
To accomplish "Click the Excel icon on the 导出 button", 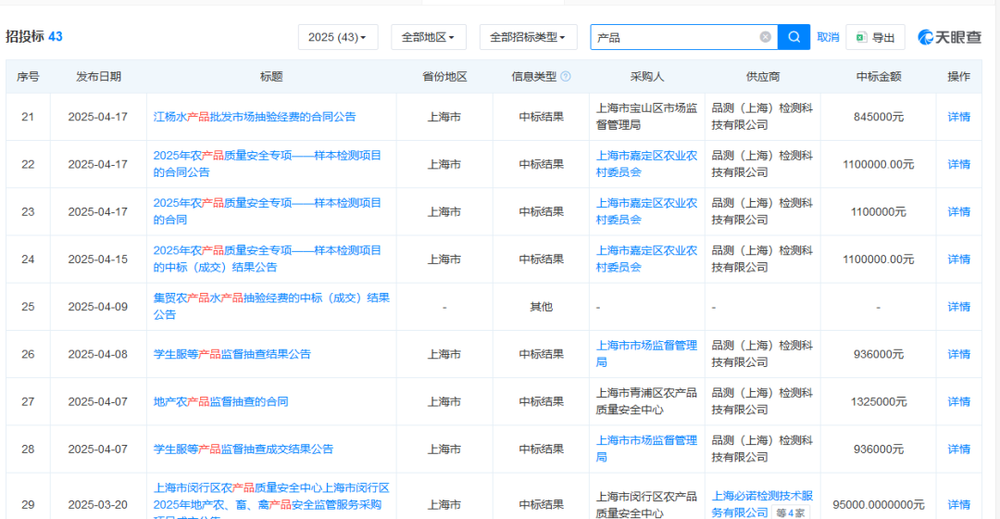I will 861,37.
